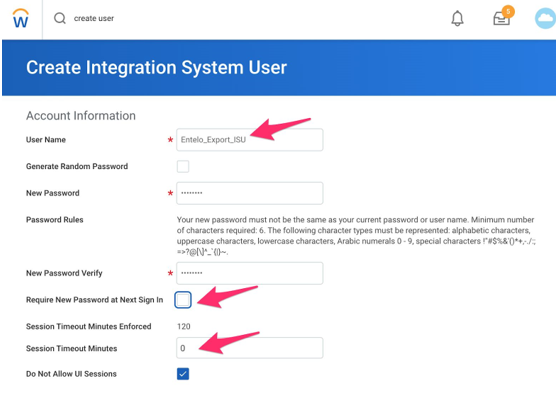Click the 'Generate Random Password' label

tap(77, 166)
